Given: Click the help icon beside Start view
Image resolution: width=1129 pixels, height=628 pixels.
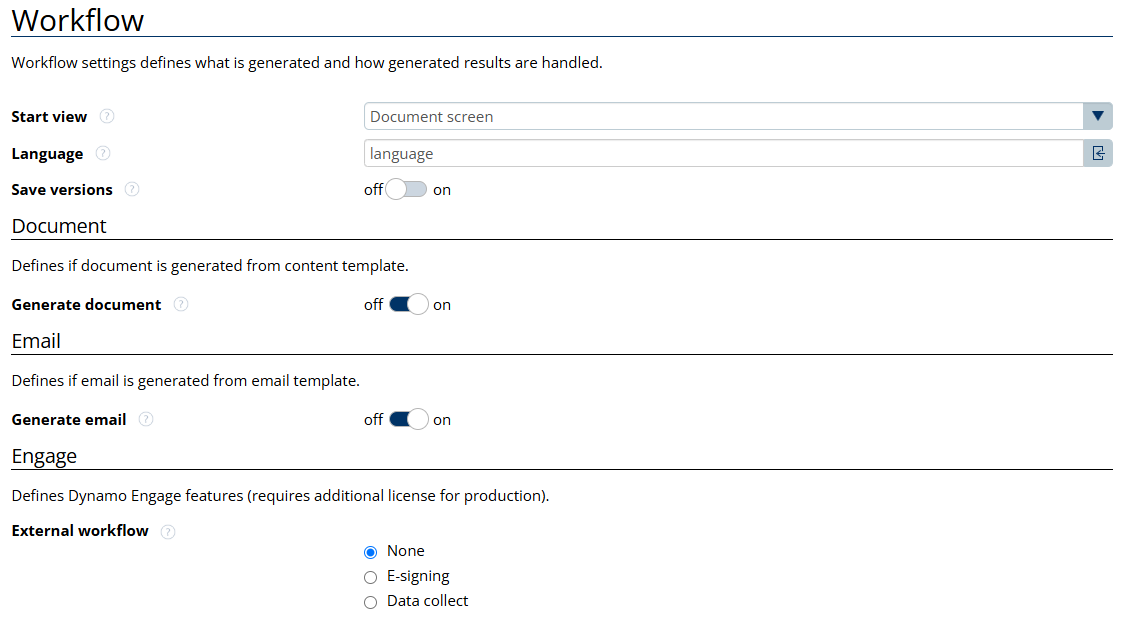Looking at the screenshot, I should (x=107, y=116).
